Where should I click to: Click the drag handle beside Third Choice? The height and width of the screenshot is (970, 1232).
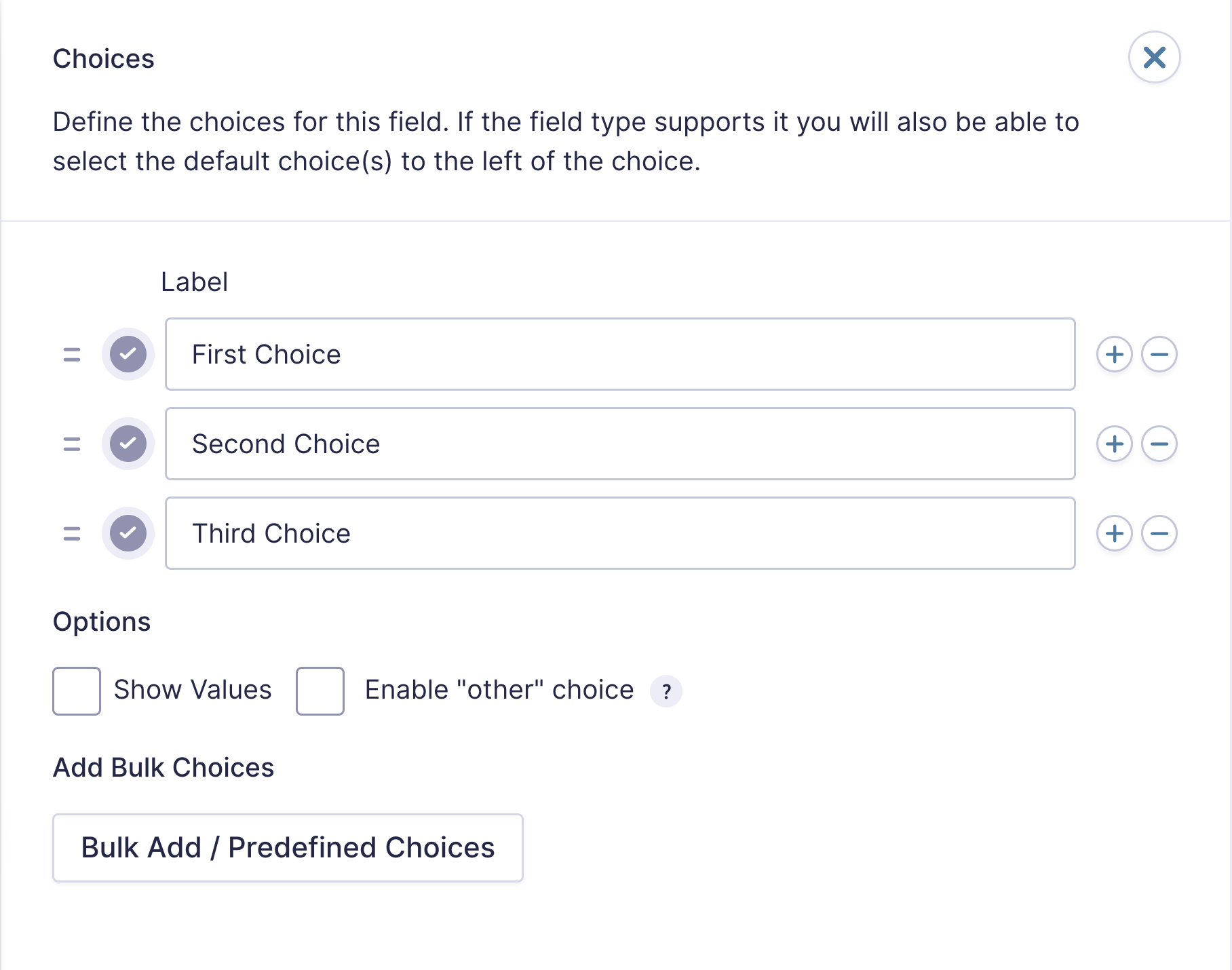coord(71,533)
